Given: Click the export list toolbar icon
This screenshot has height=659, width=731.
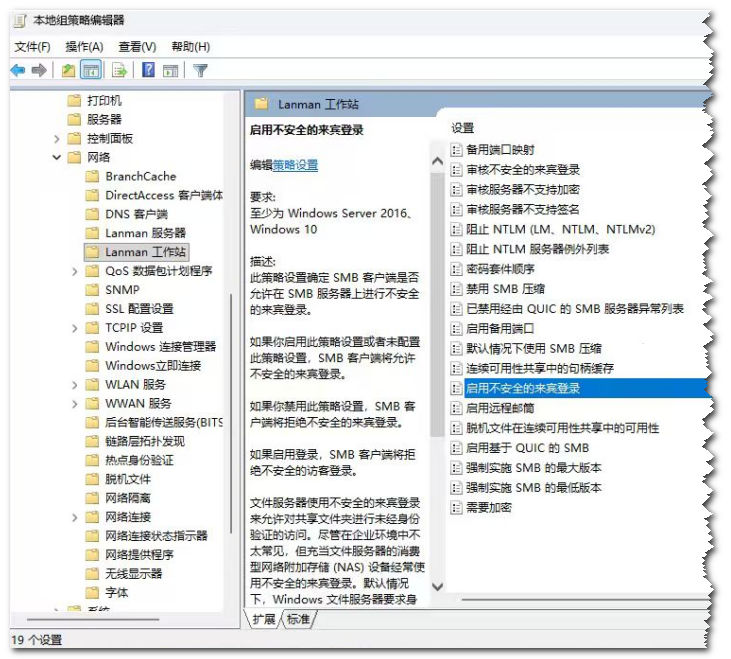Looking at the screenshot, I should (119, 70).
